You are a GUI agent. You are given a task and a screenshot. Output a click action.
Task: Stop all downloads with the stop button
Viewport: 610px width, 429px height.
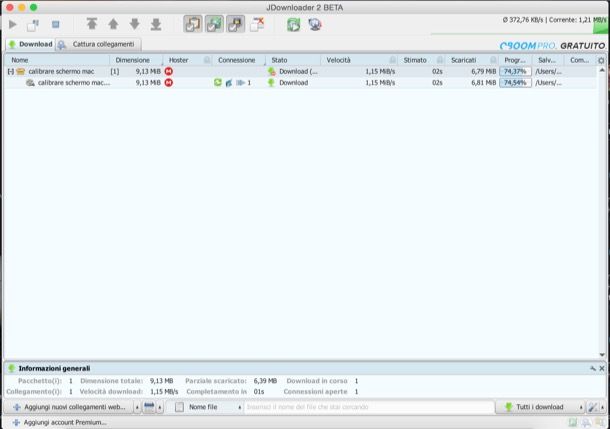[x=56, y=25]
